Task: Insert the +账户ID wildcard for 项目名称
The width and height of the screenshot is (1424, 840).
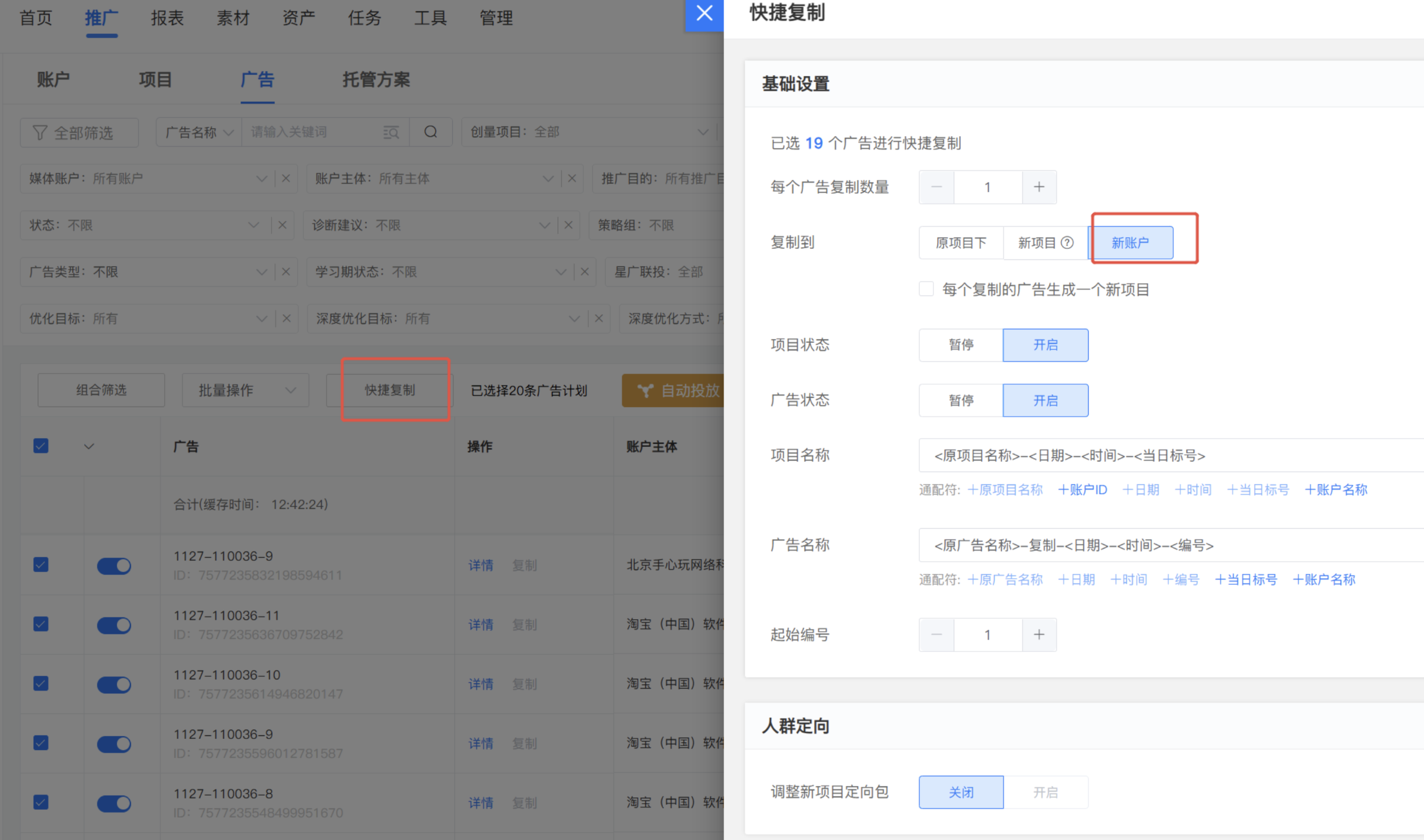Action: coord(1082,490)
